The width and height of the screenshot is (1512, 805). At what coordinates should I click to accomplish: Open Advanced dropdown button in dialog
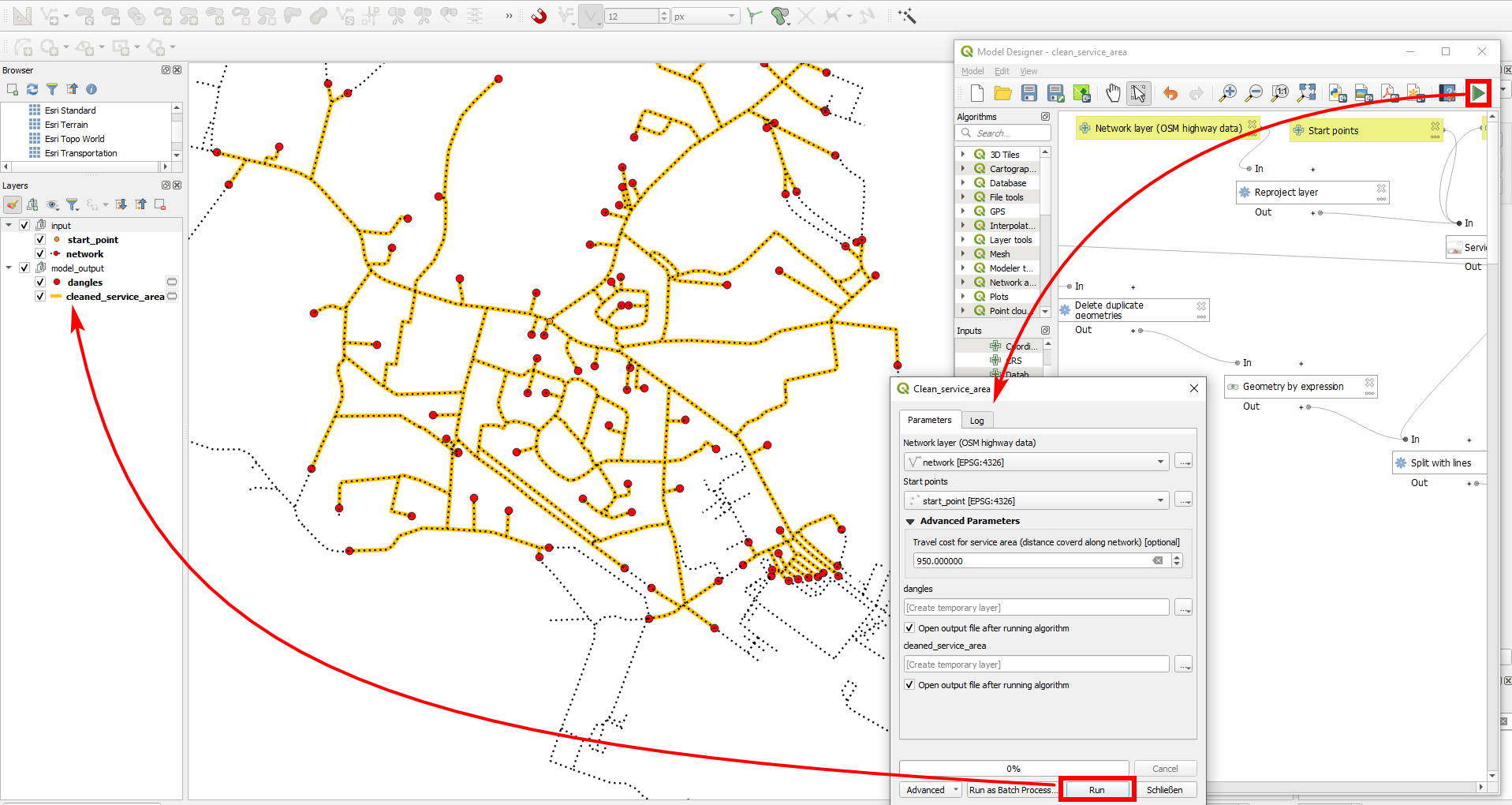(x=930, y=790)
